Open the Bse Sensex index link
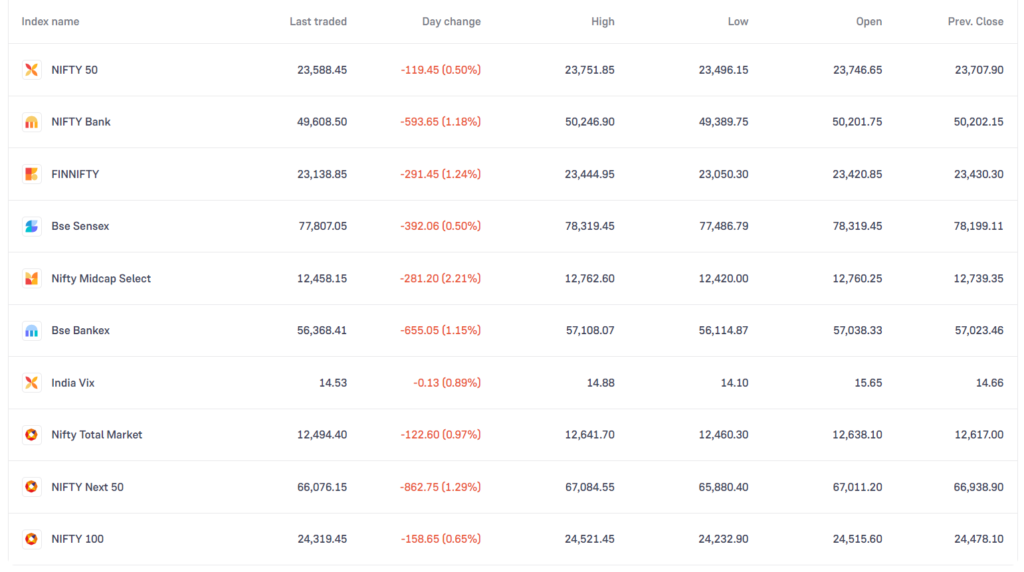Image resolution: width=1024 pixels, height=572 pixels. 80,226
